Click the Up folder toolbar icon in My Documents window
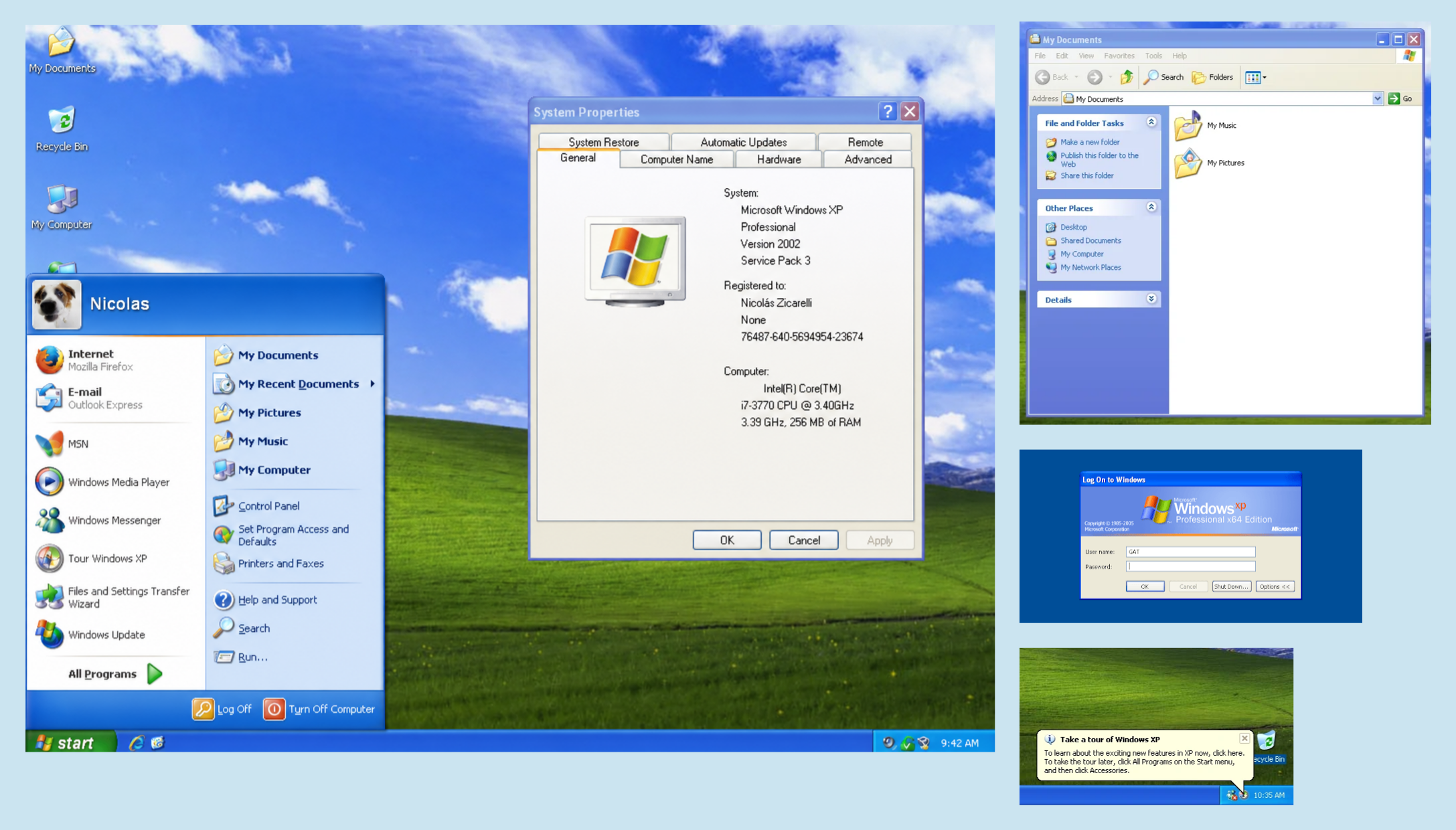The image size is (1456, 830). pyautogui.click(x=1127, y=77)
